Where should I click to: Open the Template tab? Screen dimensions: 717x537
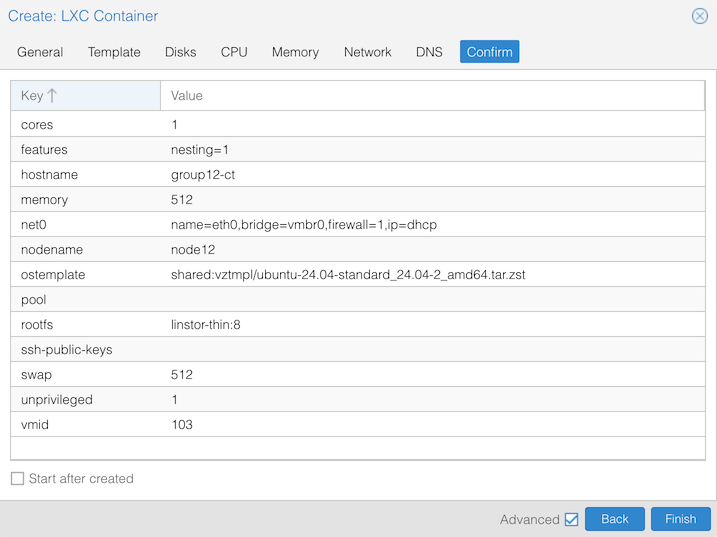(x=114, y=52)
